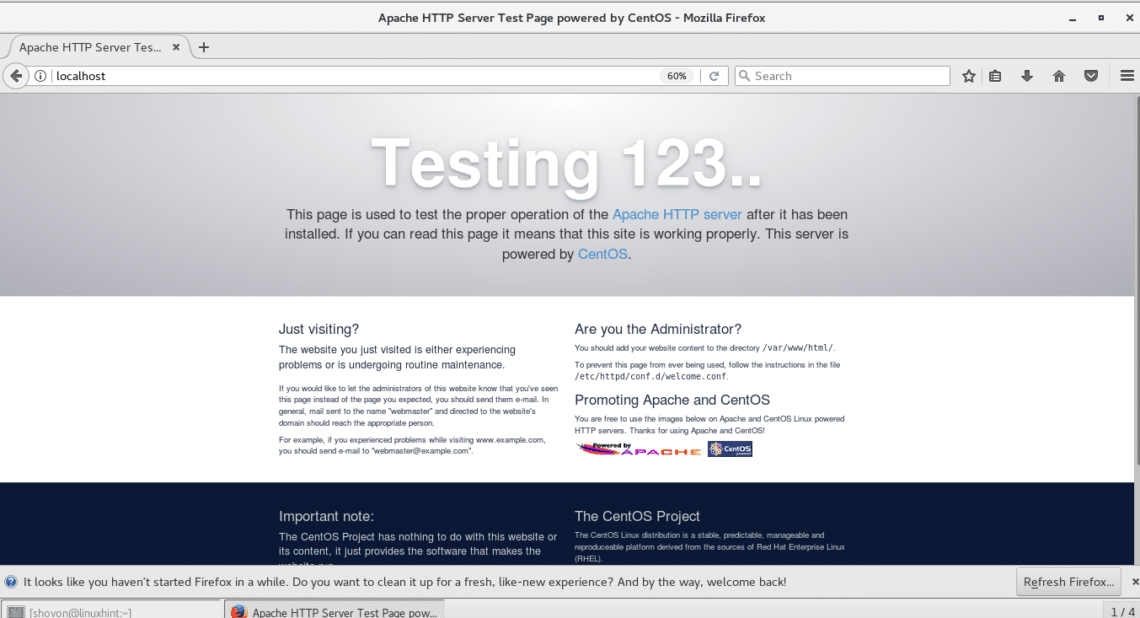Click the page vertical scrollbar
Screen dimensions: 1140x618
(1136, 280)
